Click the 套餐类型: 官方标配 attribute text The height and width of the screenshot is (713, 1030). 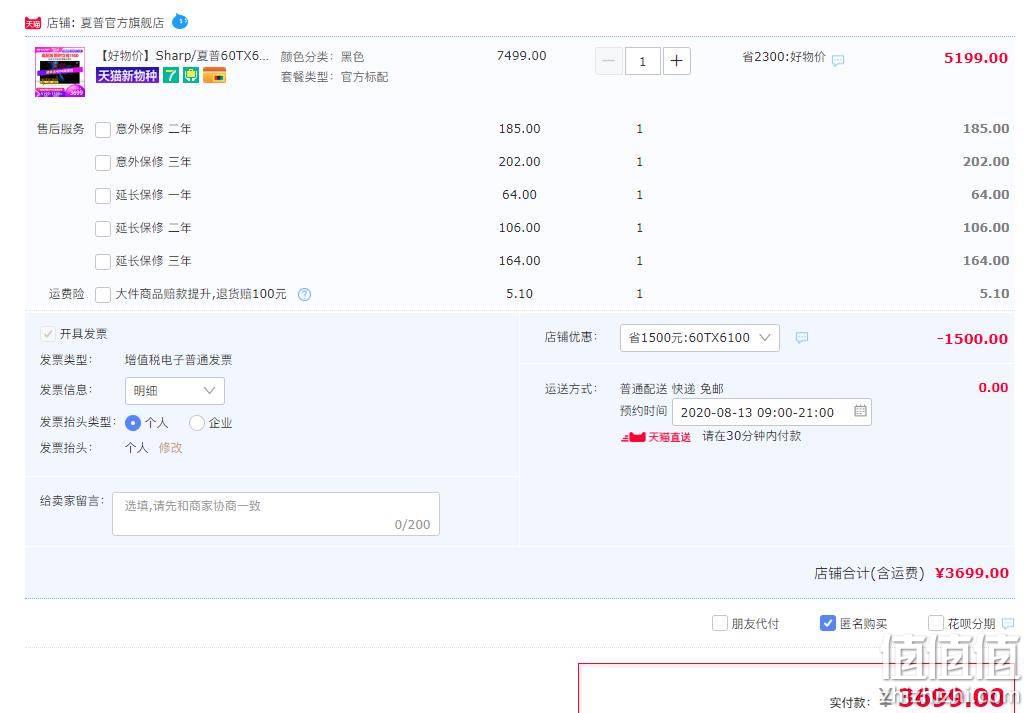334,77
